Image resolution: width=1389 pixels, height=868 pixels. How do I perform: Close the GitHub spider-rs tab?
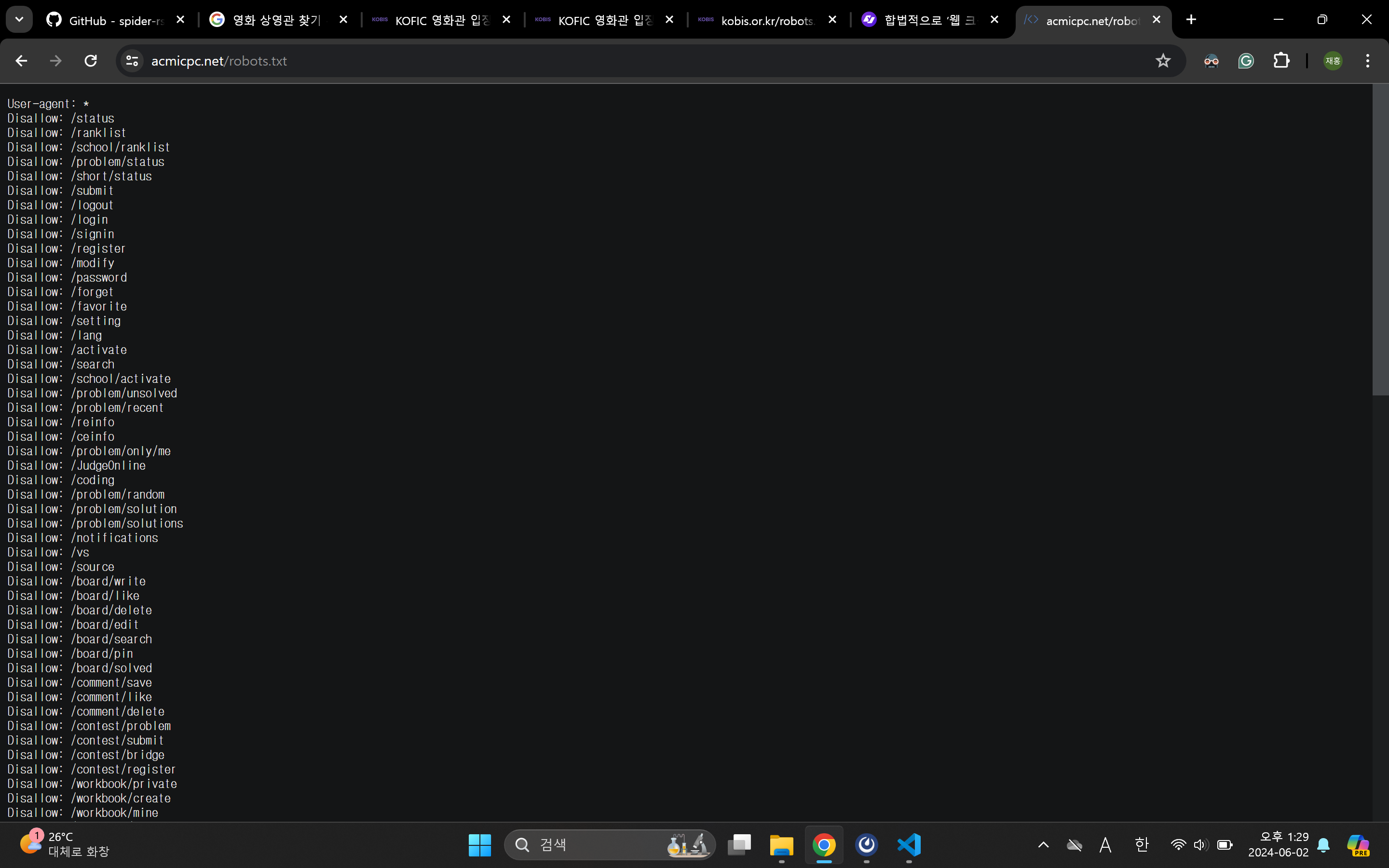(180, 19)
